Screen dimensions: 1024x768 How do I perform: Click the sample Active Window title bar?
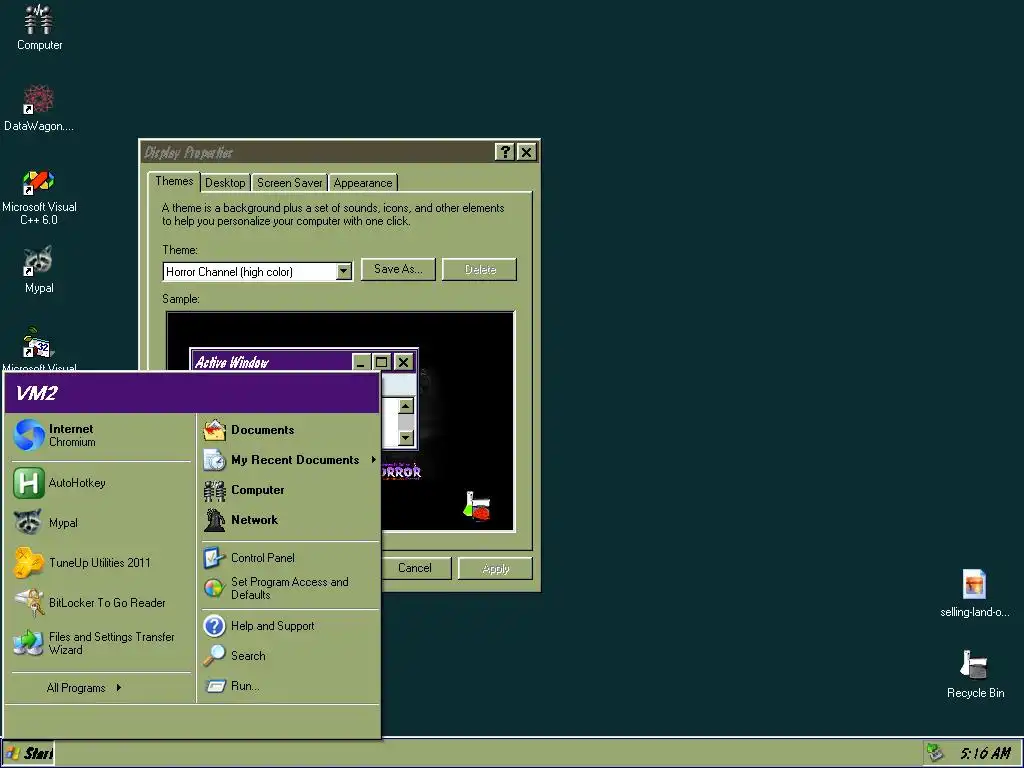272,362
